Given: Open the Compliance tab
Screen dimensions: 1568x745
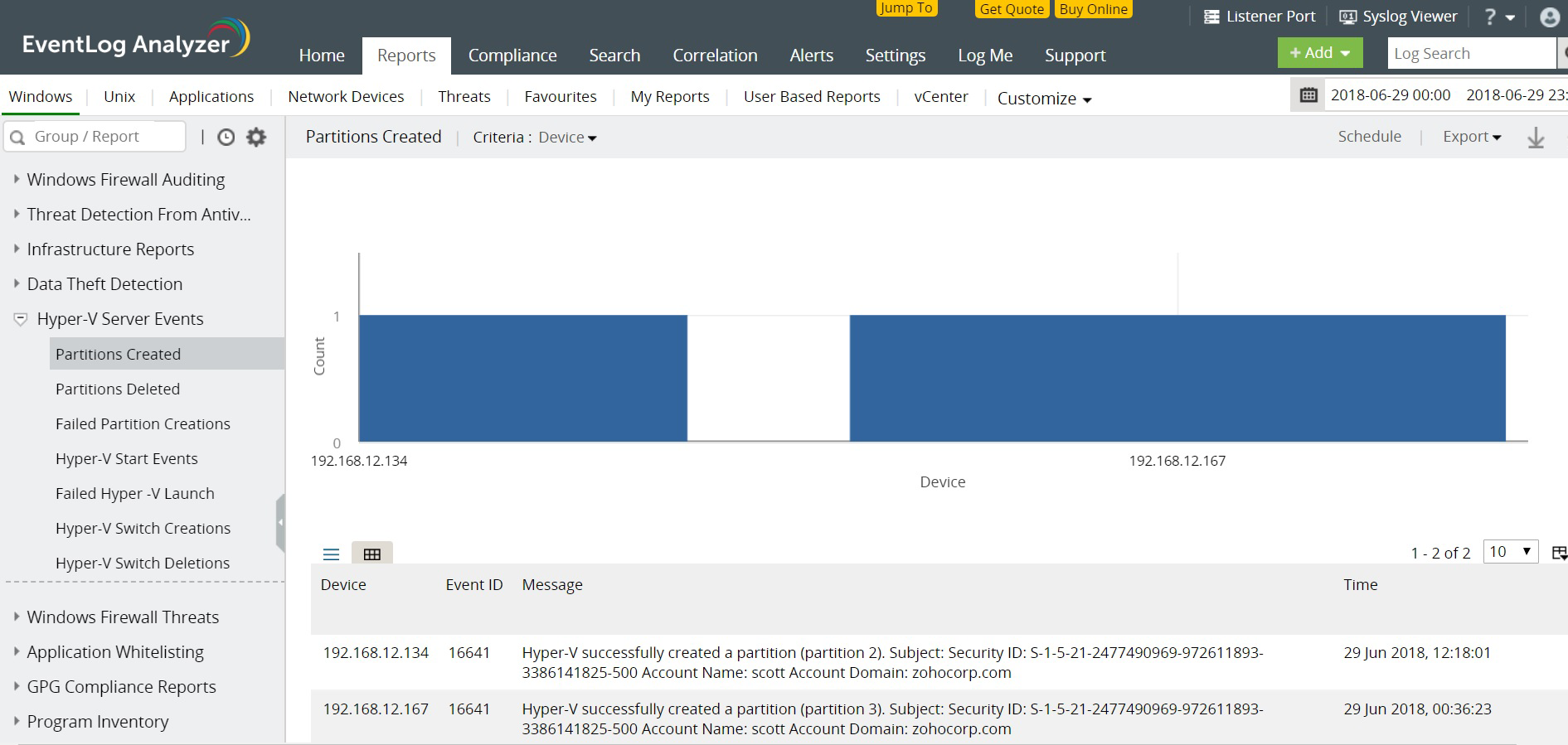Looking at the screenshot, I should coord(512,56).
